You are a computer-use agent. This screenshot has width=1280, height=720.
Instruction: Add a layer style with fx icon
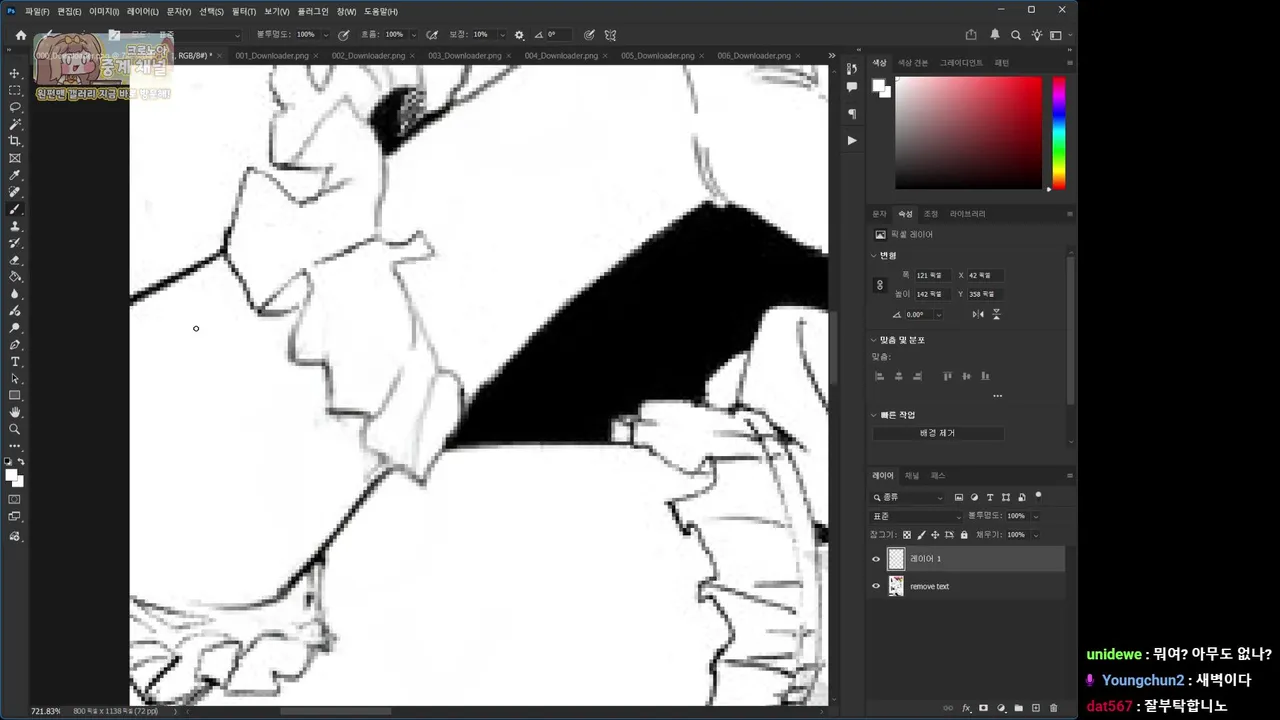[966, 708]
